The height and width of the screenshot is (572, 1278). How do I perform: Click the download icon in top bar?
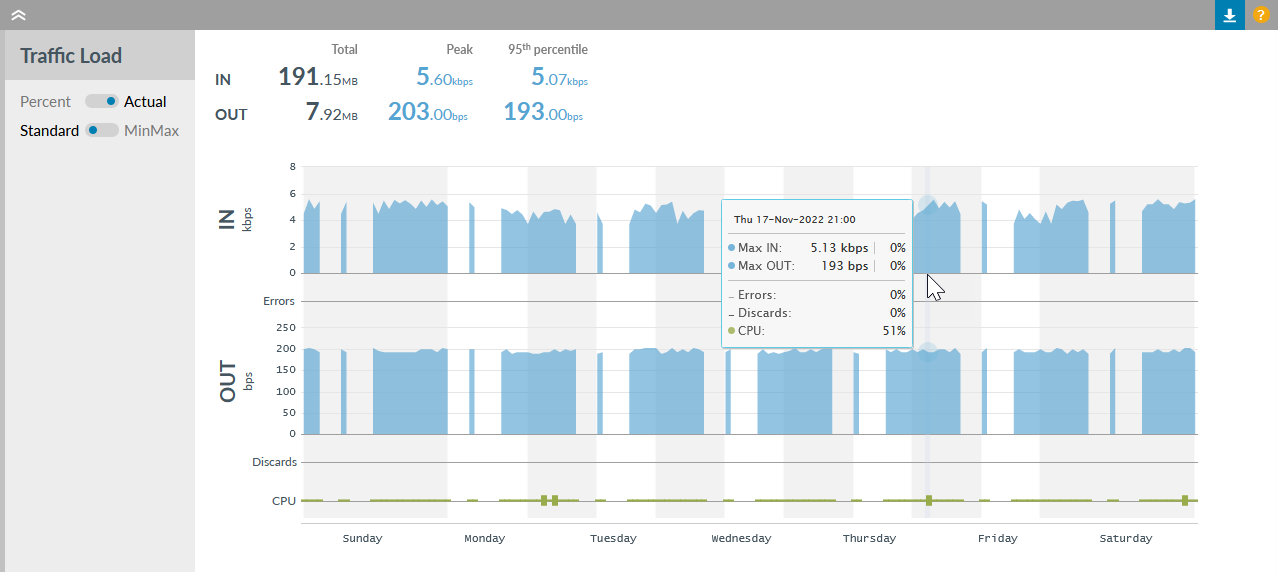[1229, 15]
